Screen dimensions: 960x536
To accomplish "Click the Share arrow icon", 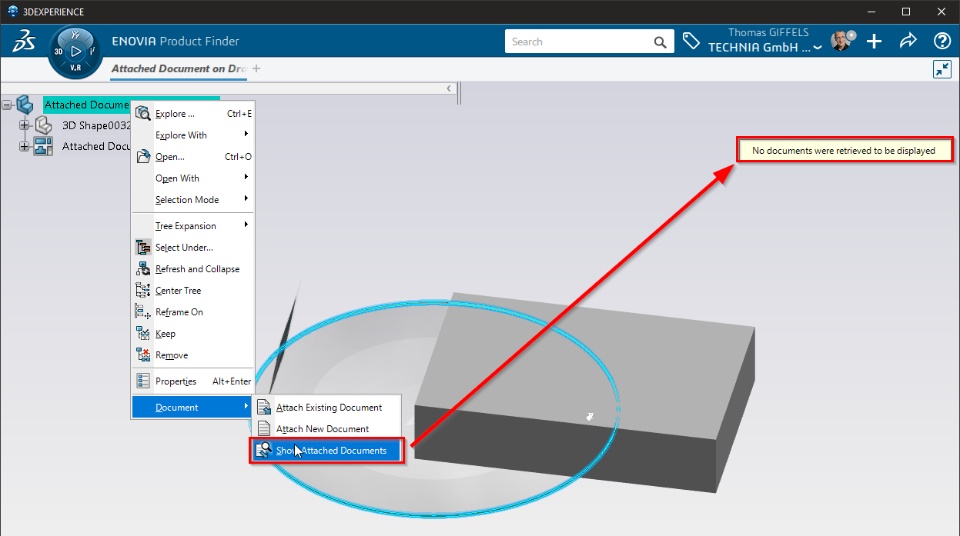I will coord(908,41).
